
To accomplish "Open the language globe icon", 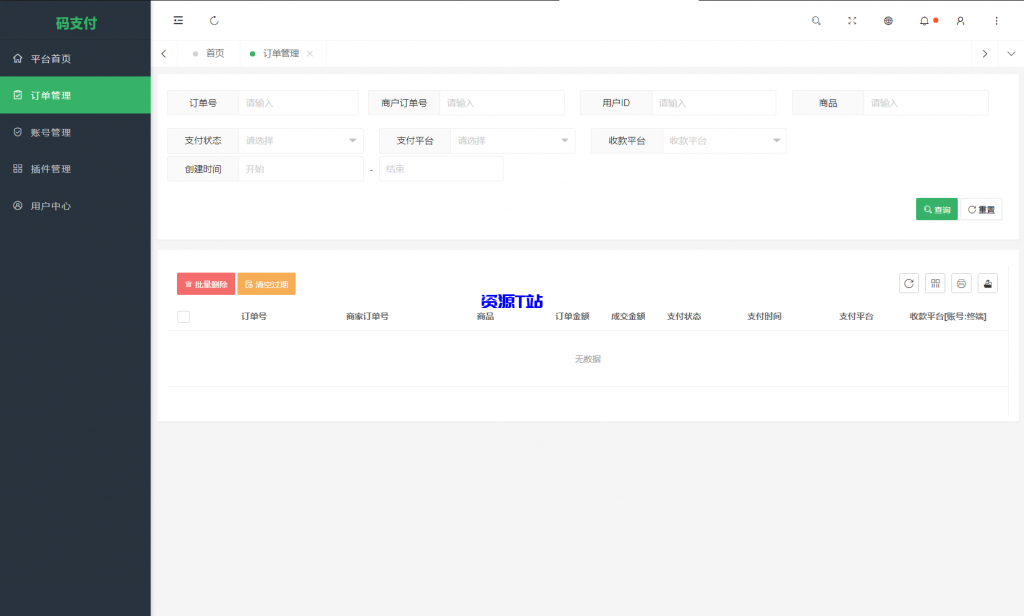I will pyautogui.click(x=888, y=20).
